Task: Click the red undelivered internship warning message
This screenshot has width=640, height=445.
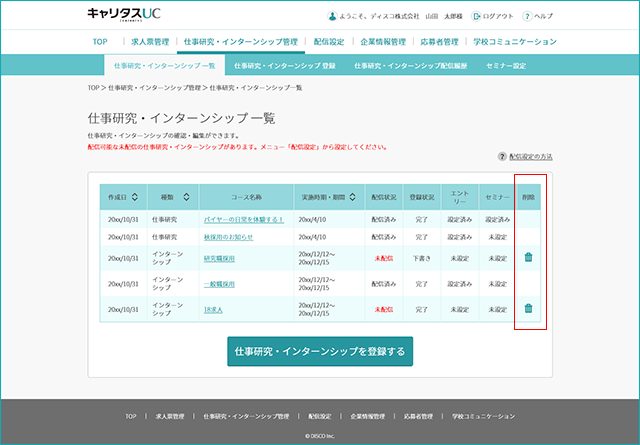Action: (x=237, y=147)
